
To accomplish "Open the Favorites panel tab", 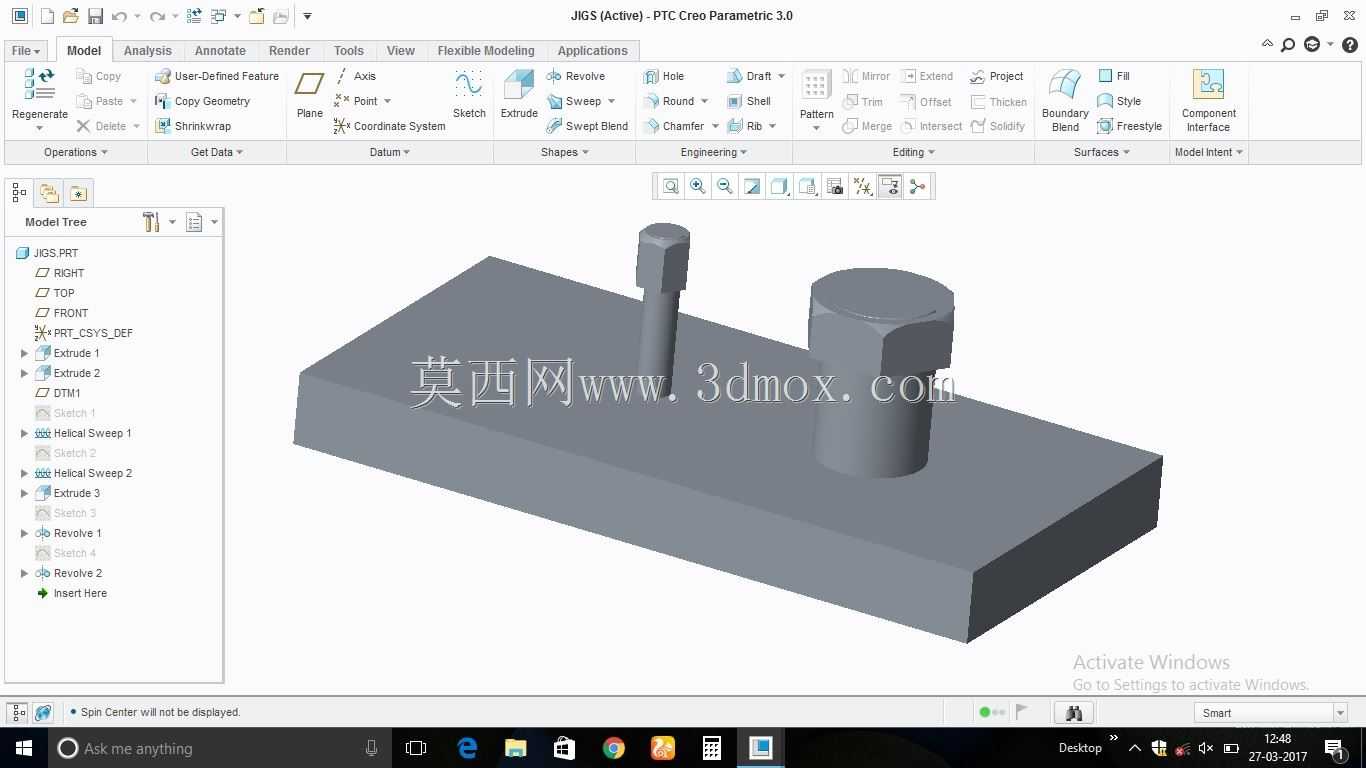I will (78, 193).
